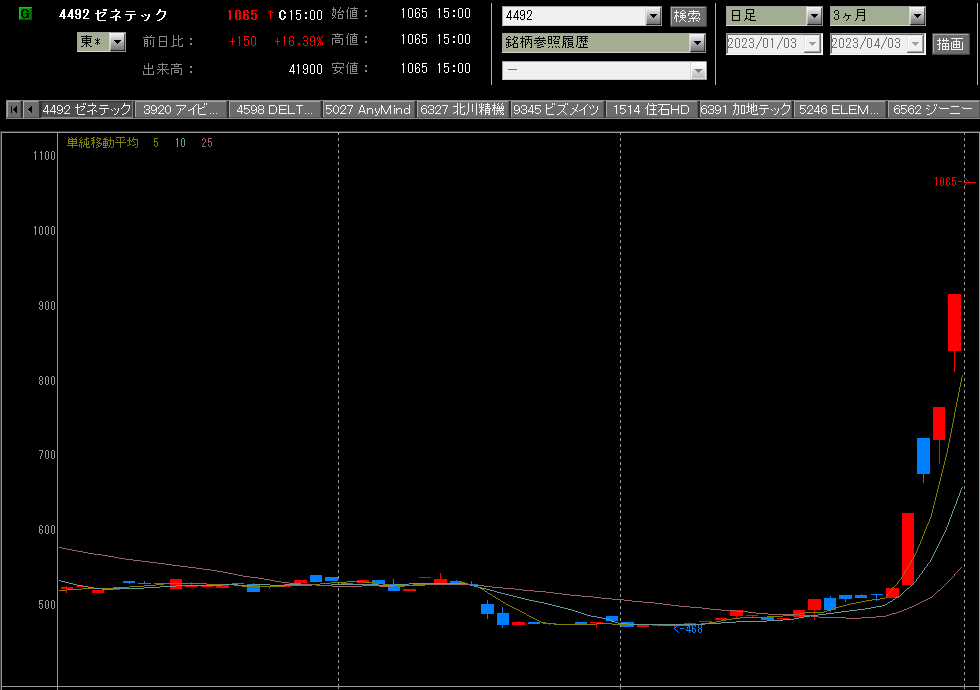Screen dimensions: 980x690
Task: Select the 4492 ゼネテック tab
Action: click(87, 109)
